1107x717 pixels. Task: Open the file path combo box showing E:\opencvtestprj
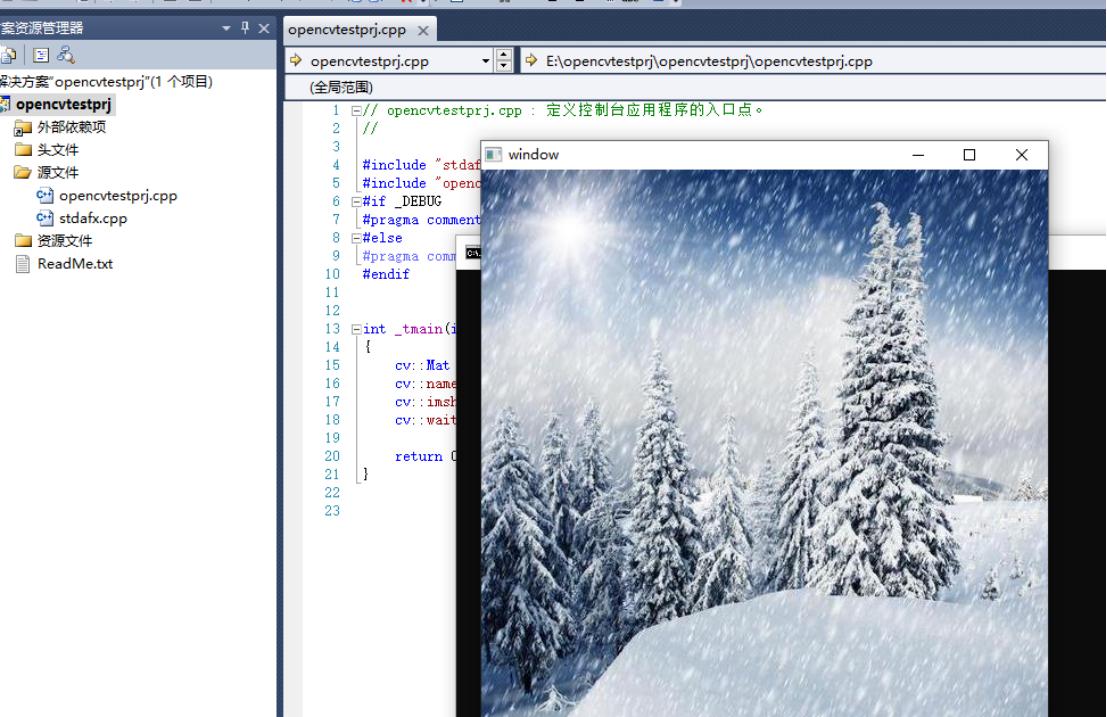[813, 61]
